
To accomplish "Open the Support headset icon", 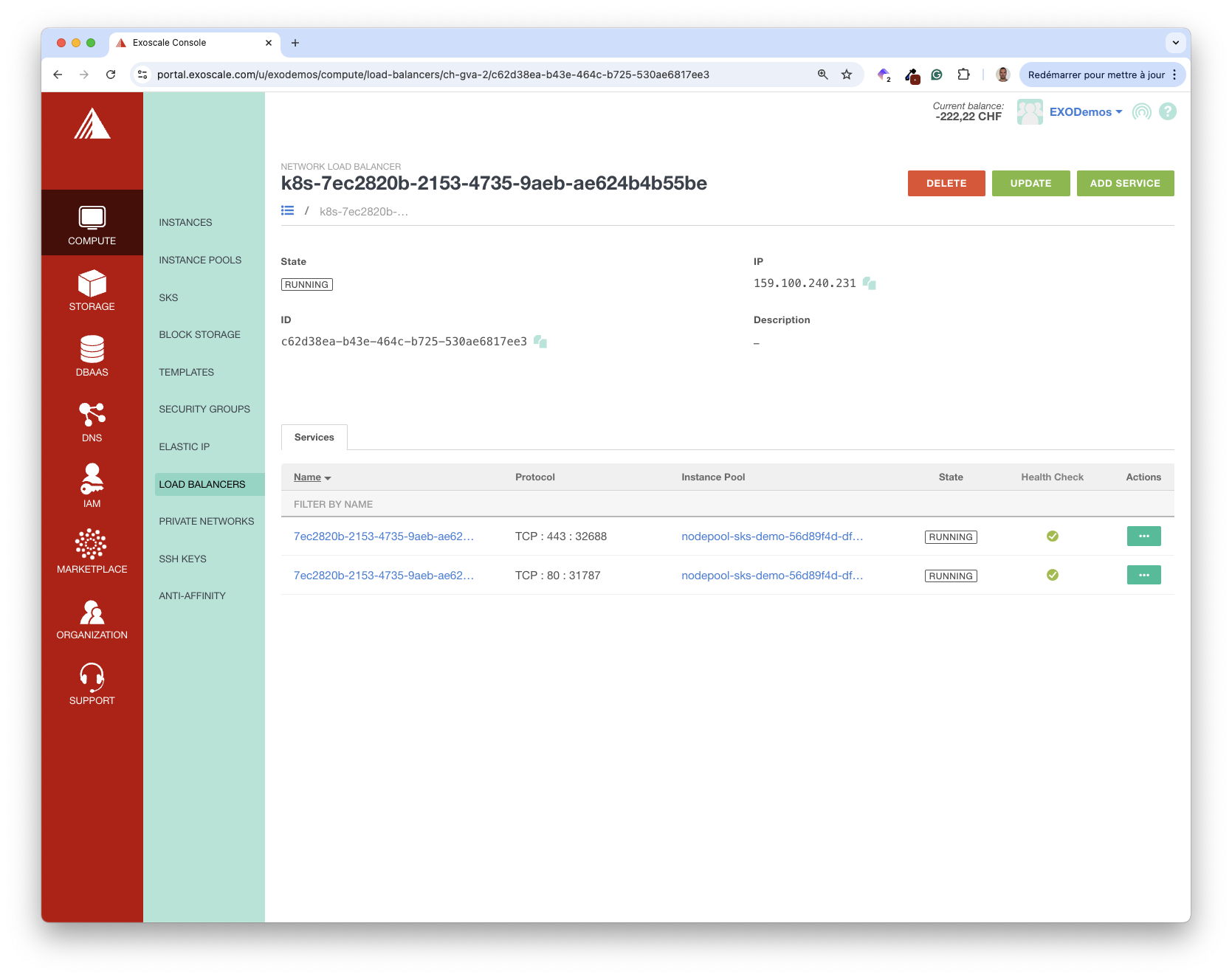I will 92,676.
